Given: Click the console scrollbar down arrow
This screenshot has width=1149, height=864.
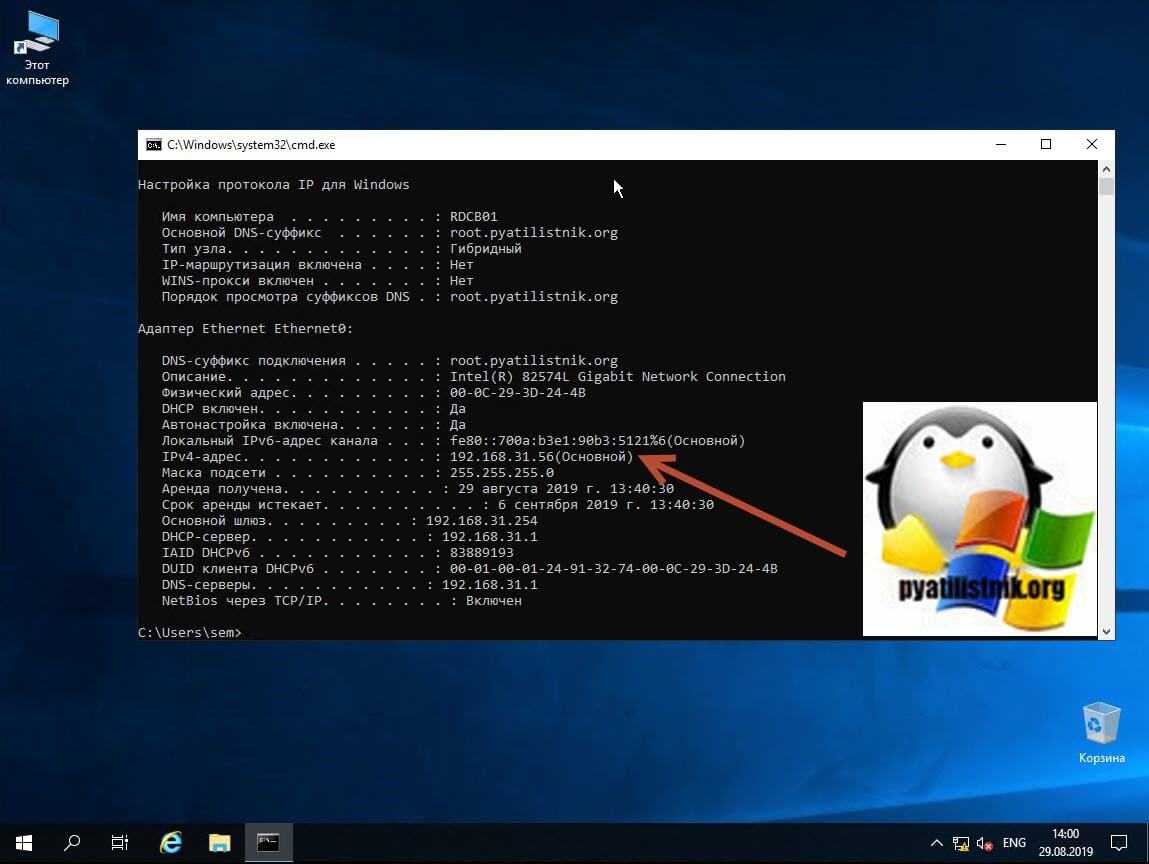Looking at the screenshot, I should pyautogui.click(x=1106, y=631).
